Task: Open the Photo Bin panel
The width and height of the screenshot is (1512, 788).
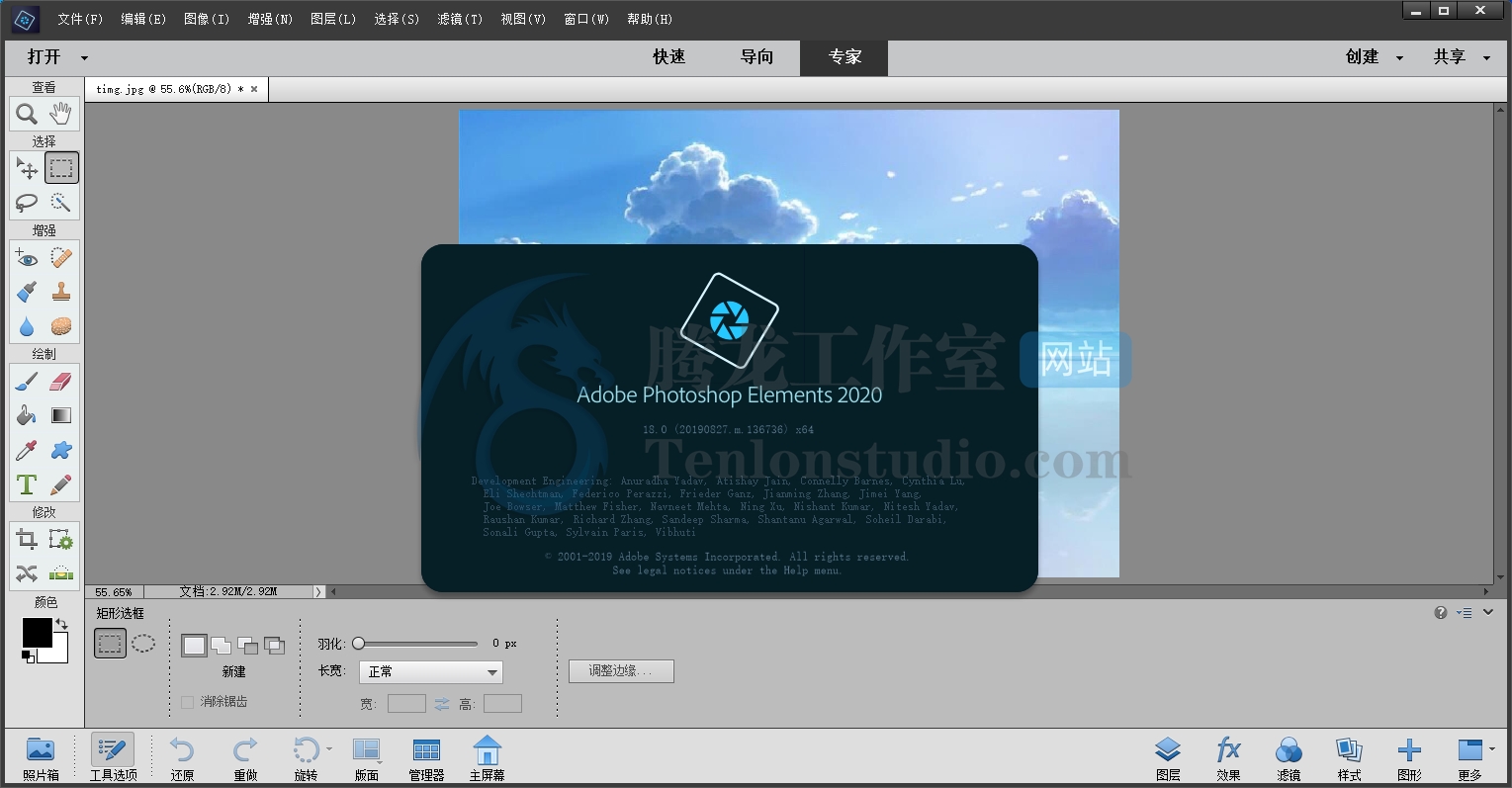Action: tap(41, 758)
